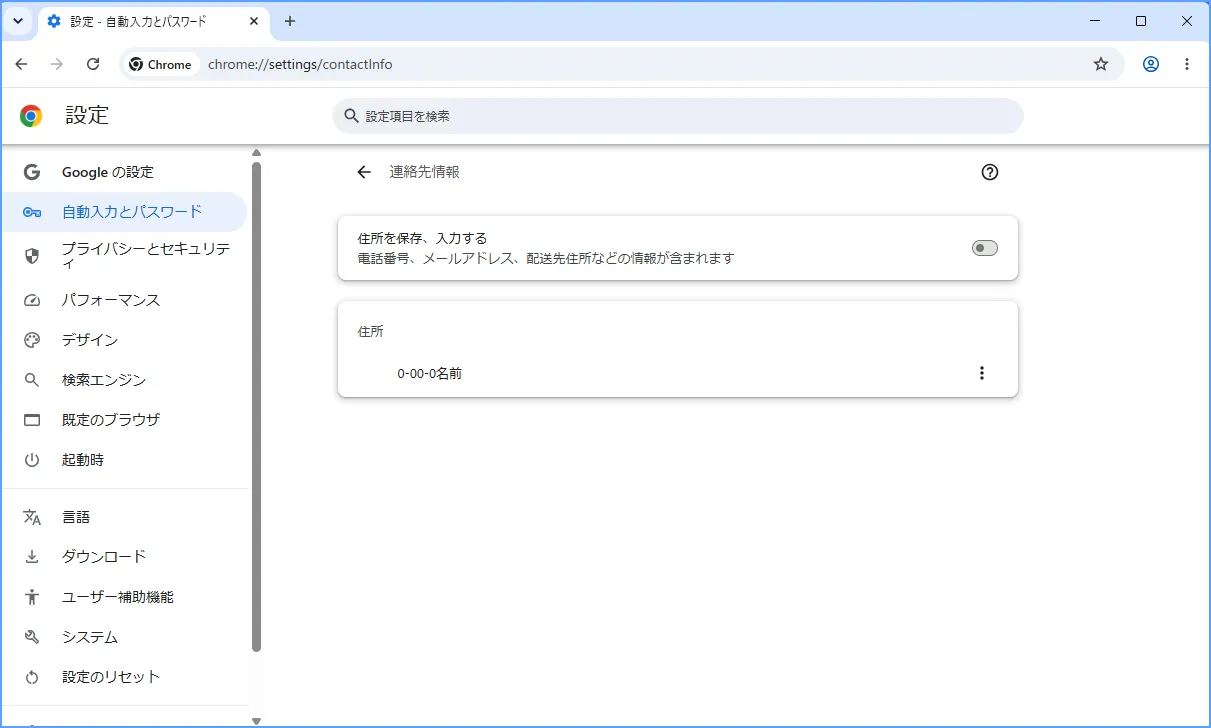The height and width of the screenshot is (728, 1211).
Task: Toggle the 住所を保存、入力する switch
Action: [x=985, y=248]
